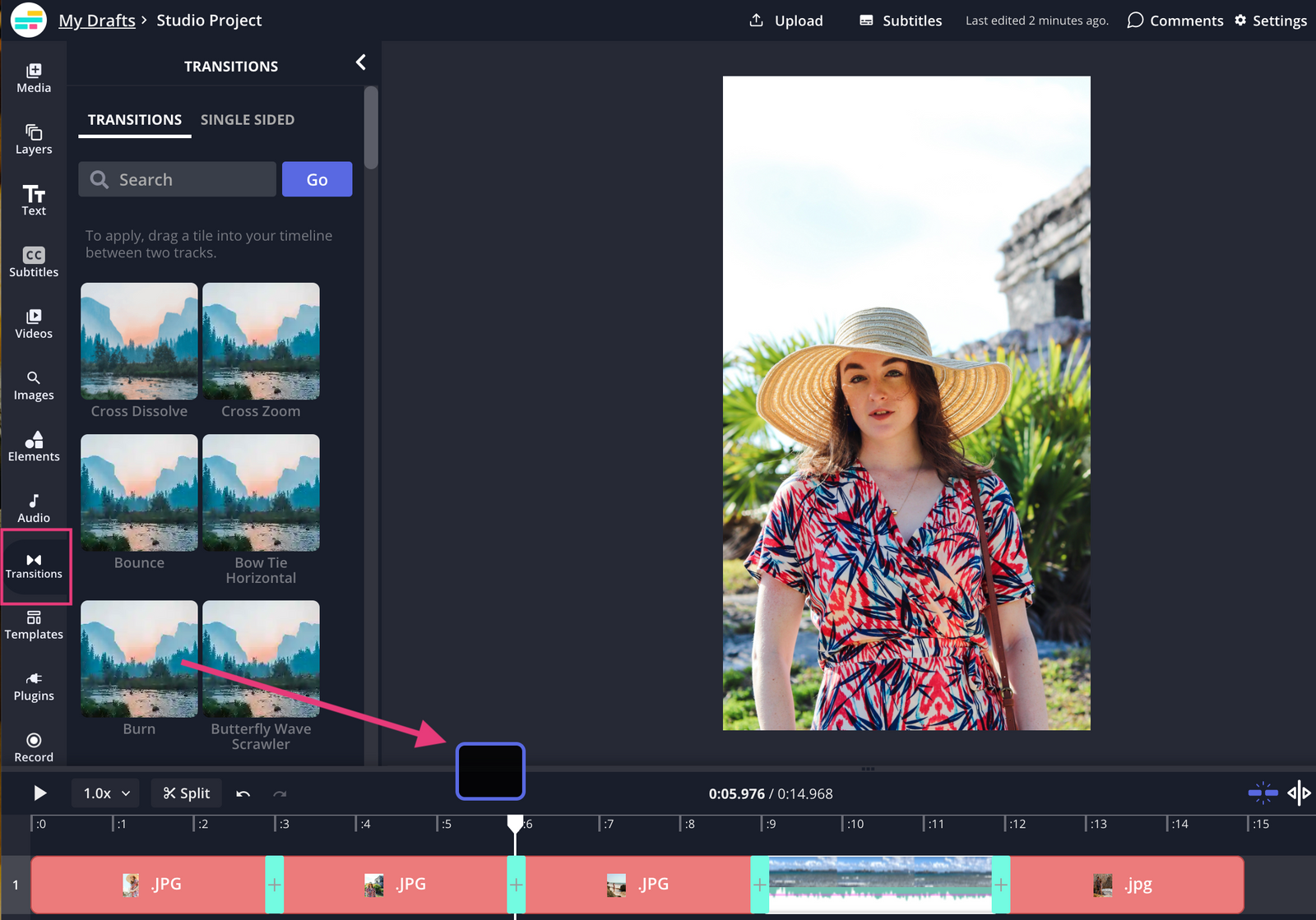
Task: Click the Go search button
Action: pos(317,178)
